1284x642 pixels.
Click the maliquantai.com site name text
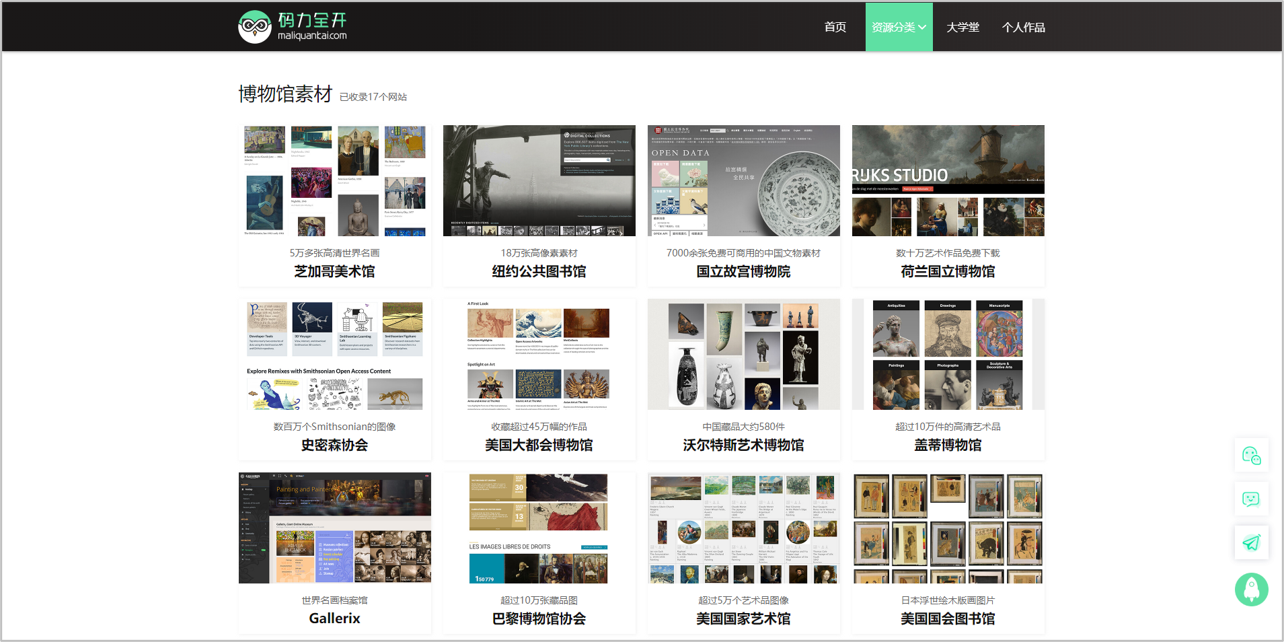click(x=312, y=36)
